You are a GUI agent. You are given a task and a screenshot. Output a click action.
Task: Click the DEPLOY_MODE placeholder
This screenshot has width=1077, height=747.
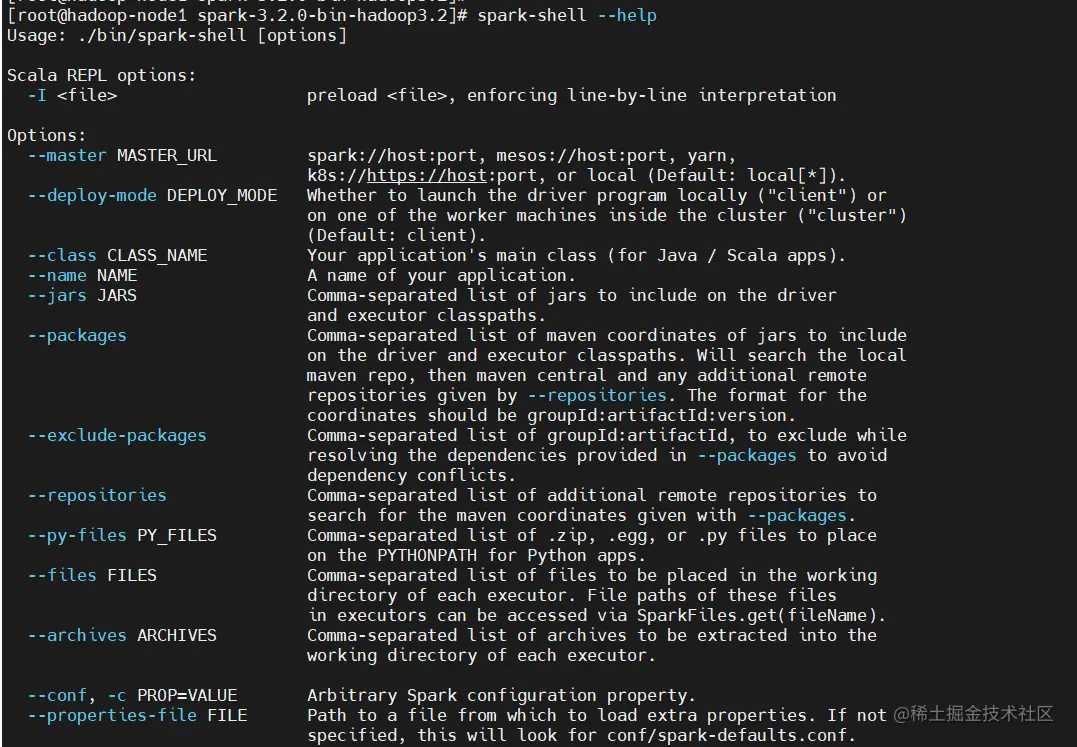222,196
